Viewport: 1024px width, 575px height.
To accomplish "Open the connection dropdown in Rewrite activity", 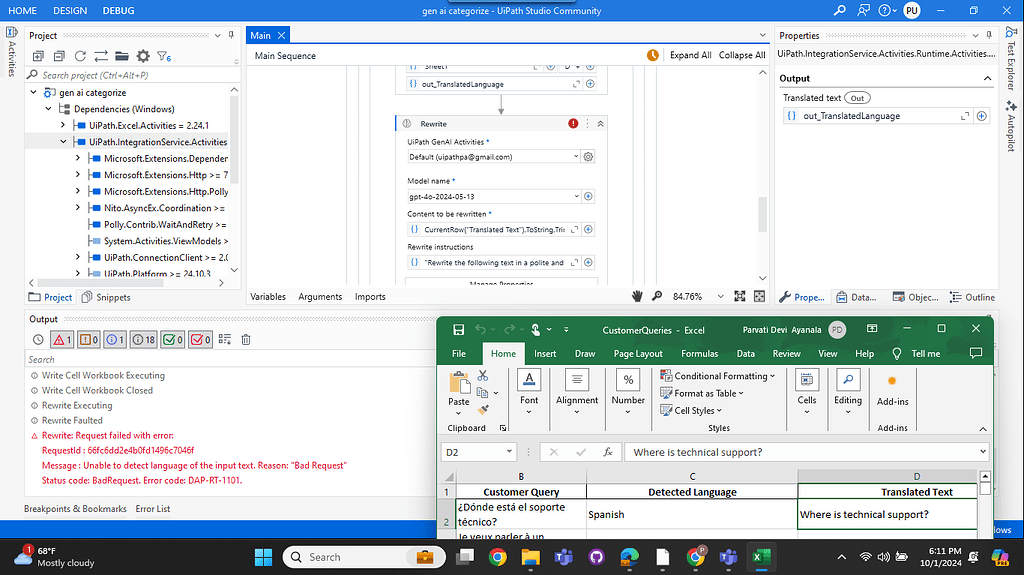I will click(576, 157).
